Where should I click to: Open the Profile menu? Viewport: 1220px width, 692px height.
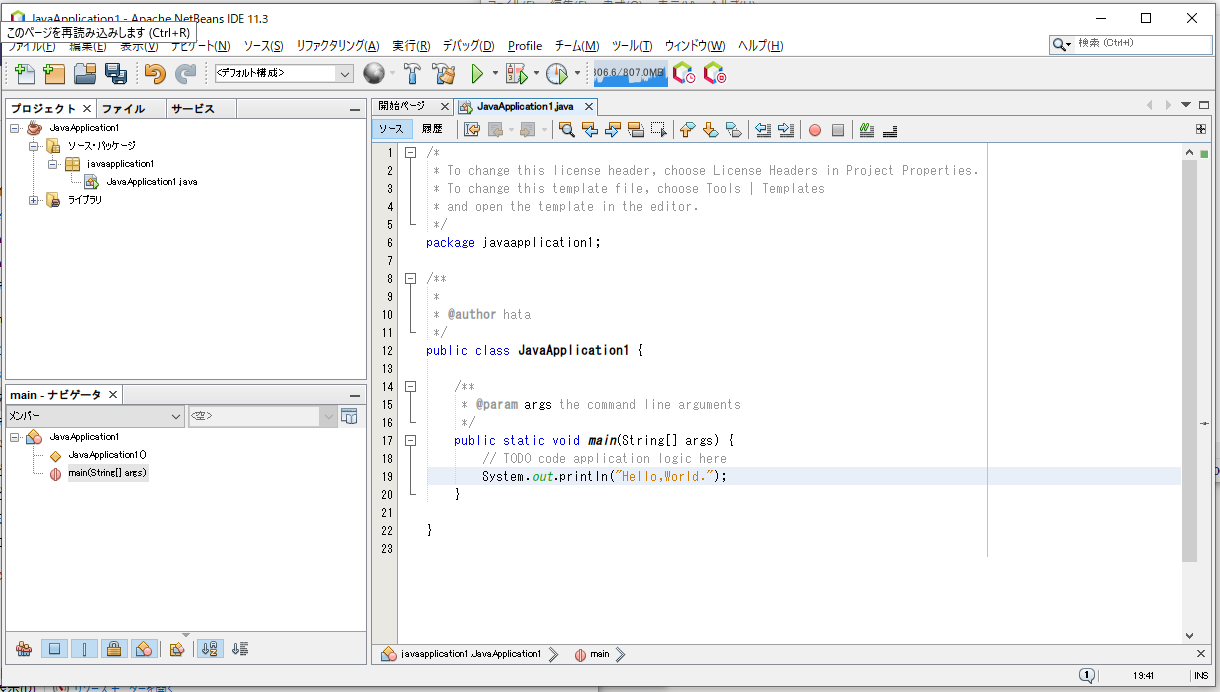[525, 46]
